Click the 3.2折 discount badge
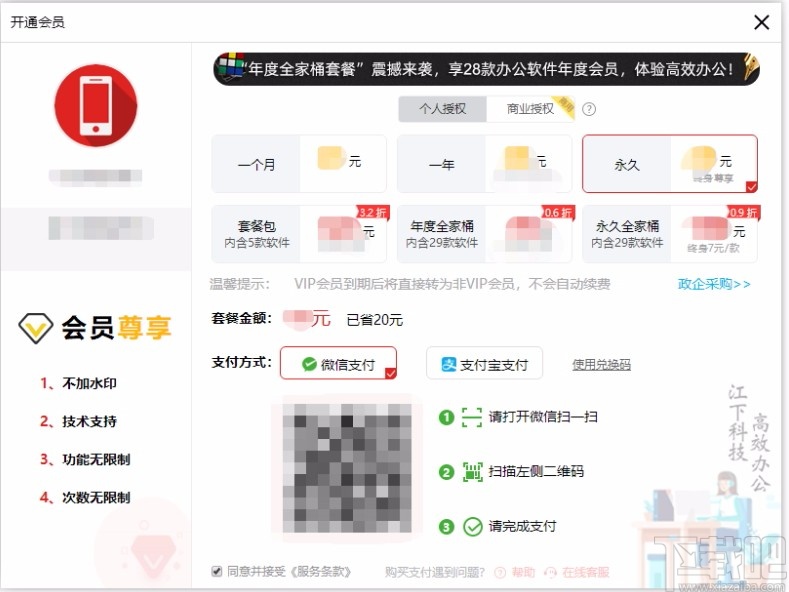789x592 pixels. click(372, 212)
